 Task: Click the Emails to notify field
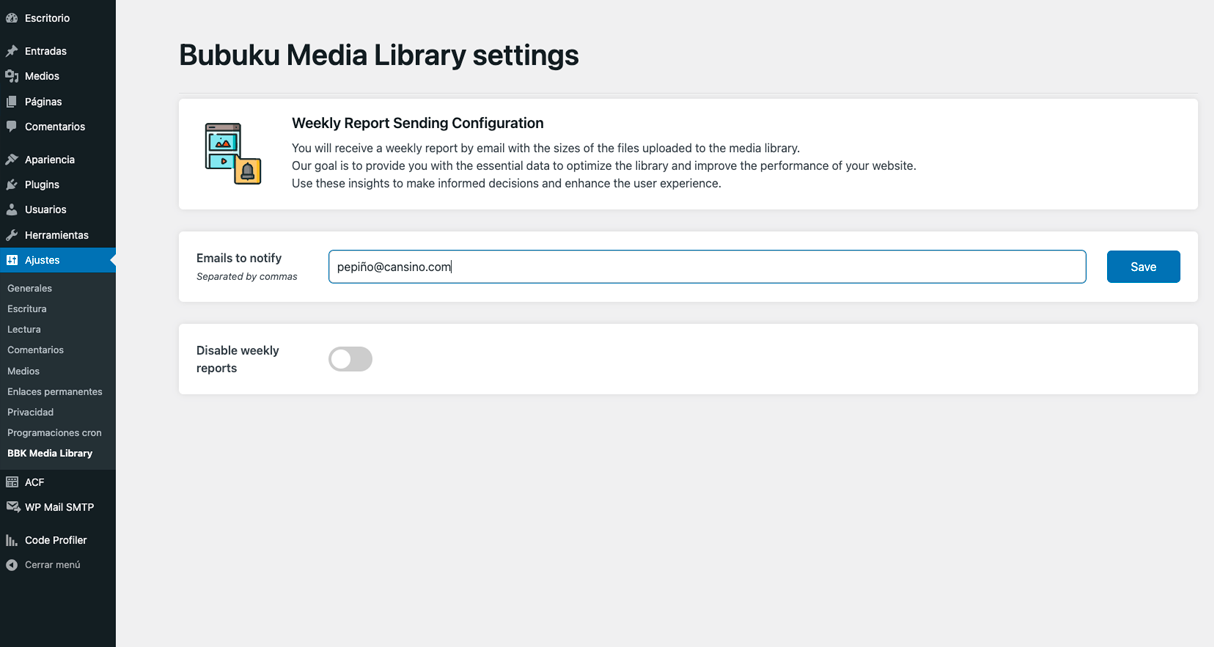[x=706, y=267]
